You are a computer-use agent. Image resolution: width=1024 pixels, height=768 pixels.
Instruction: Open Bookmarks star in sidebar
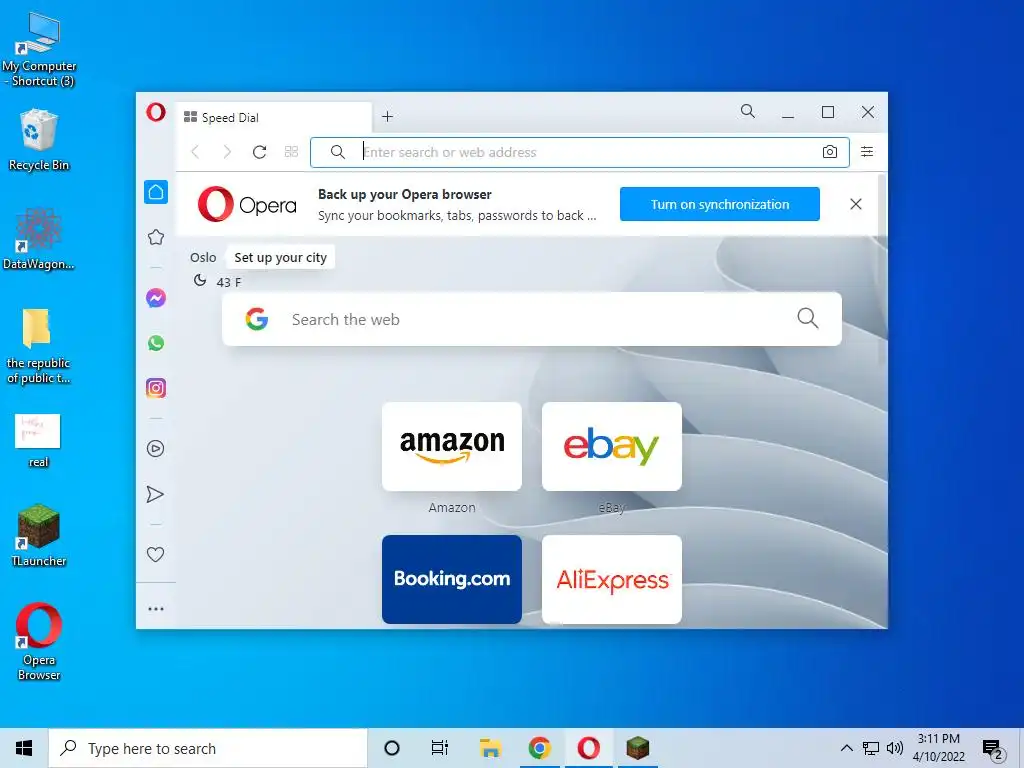(155, 237)
